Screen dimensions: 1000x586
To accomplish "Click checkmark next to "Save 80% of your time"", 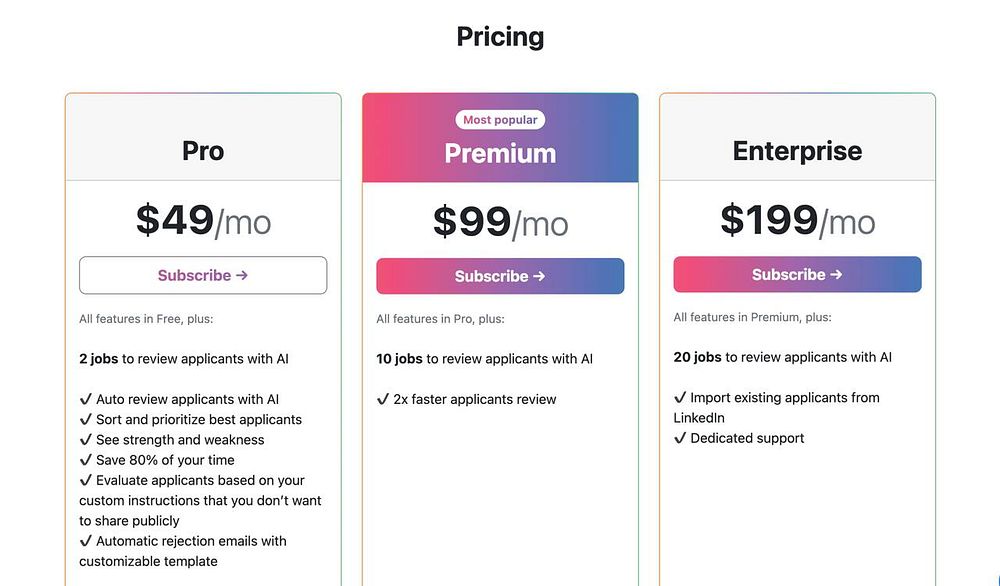I will 86,460.
